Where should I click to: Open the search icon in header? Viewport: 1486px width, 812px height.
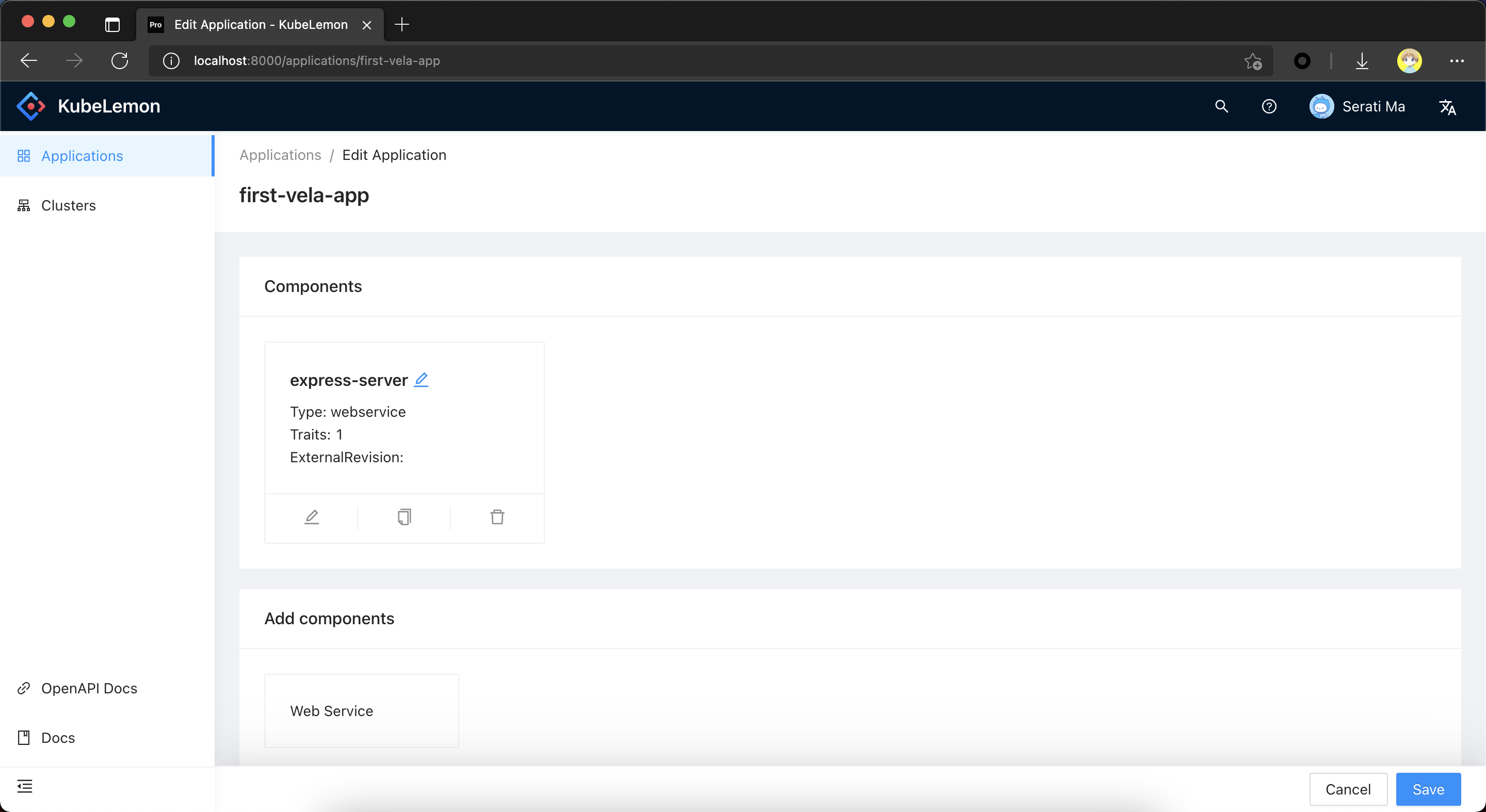(x=1221, y=107)
